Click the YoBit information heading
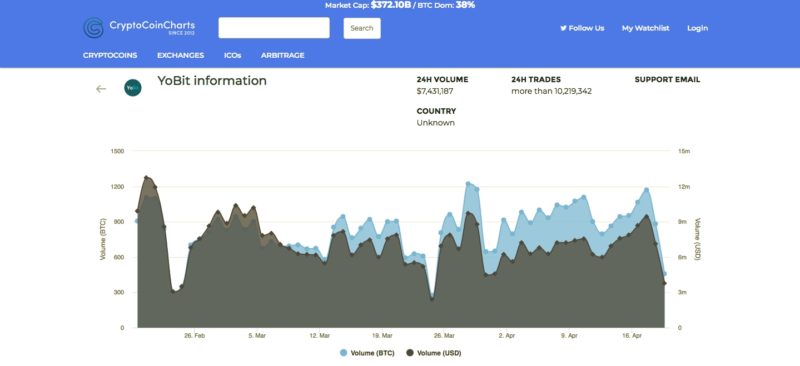The height and width of the screenshot is (366, 800). tap(212, 81)
